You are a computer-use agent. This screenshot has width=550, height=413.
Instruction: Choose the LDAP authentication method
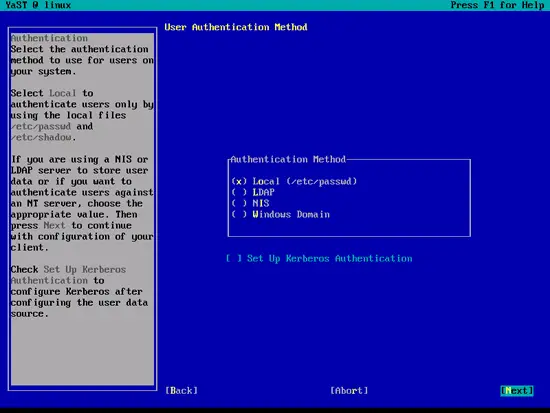pos(253,192)
